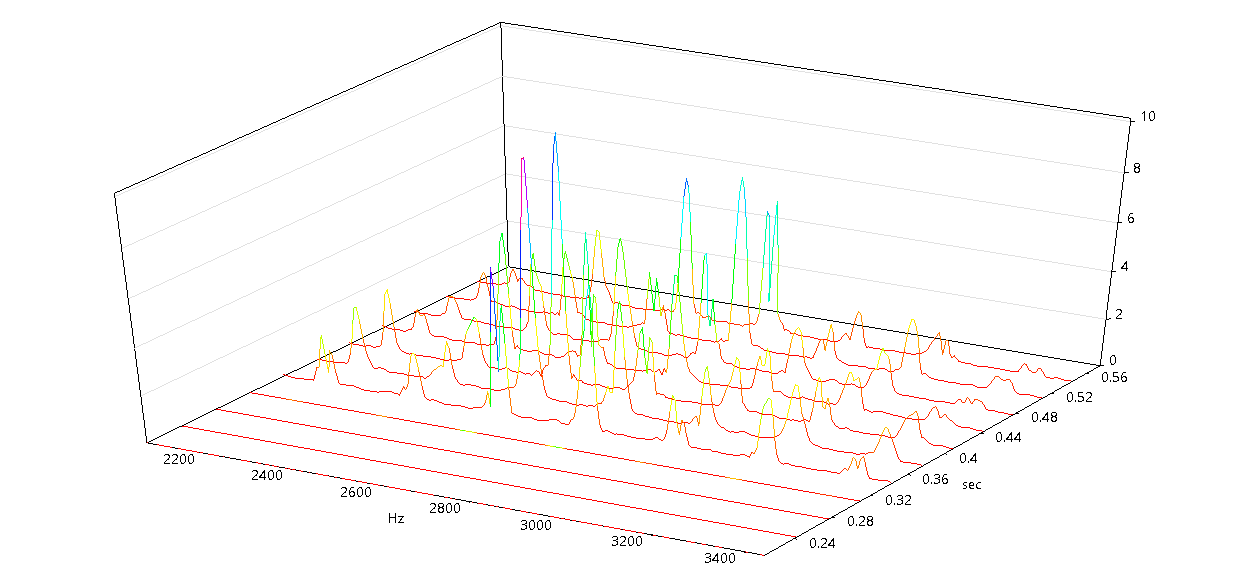
Task: Click the purple spectral peak tip
Action: [523, 158]
